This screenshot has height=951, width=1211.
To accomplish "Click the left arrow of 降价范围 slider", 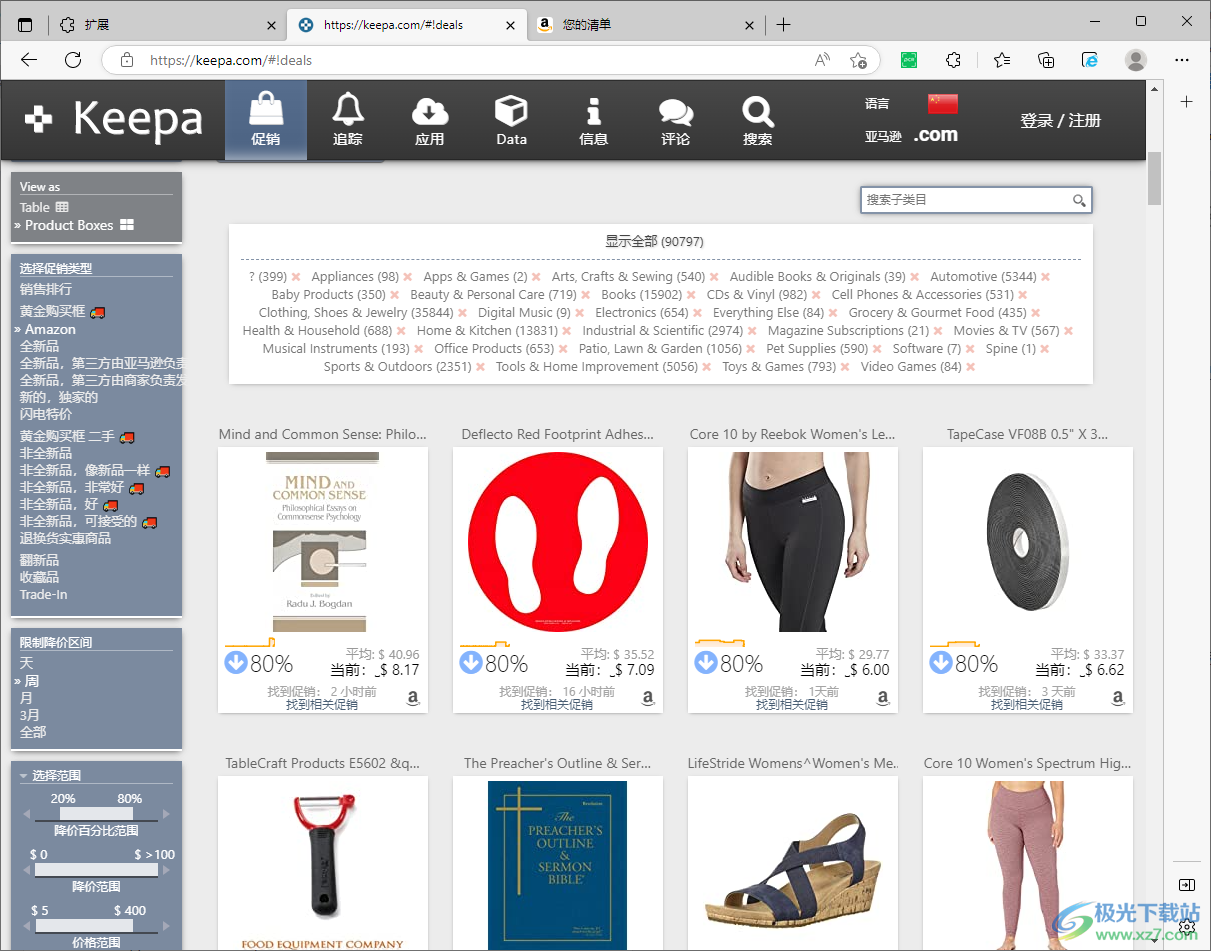I will (25, 870).
